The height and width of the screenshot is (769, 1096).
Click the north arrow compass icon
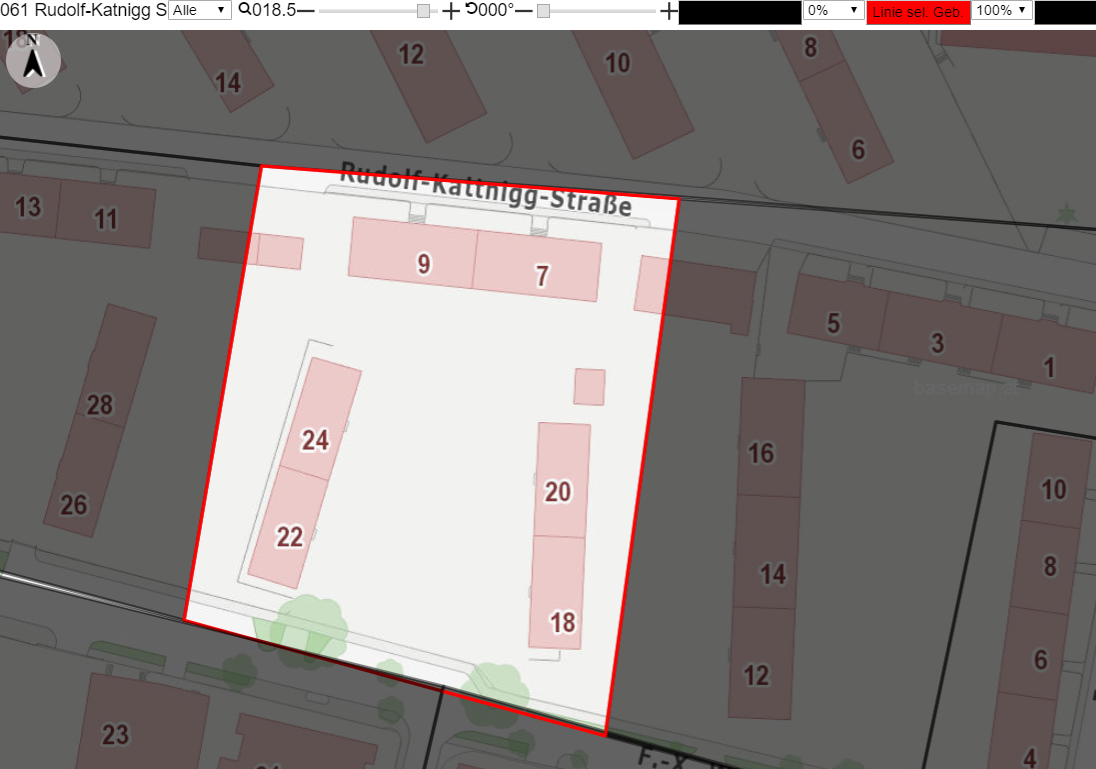tap(33, 60)
